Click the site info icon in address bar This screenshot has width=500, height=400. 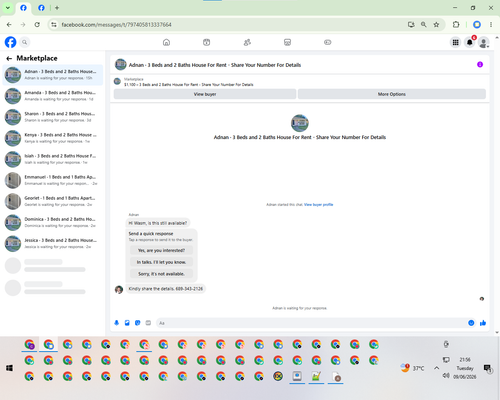[54, 25]
